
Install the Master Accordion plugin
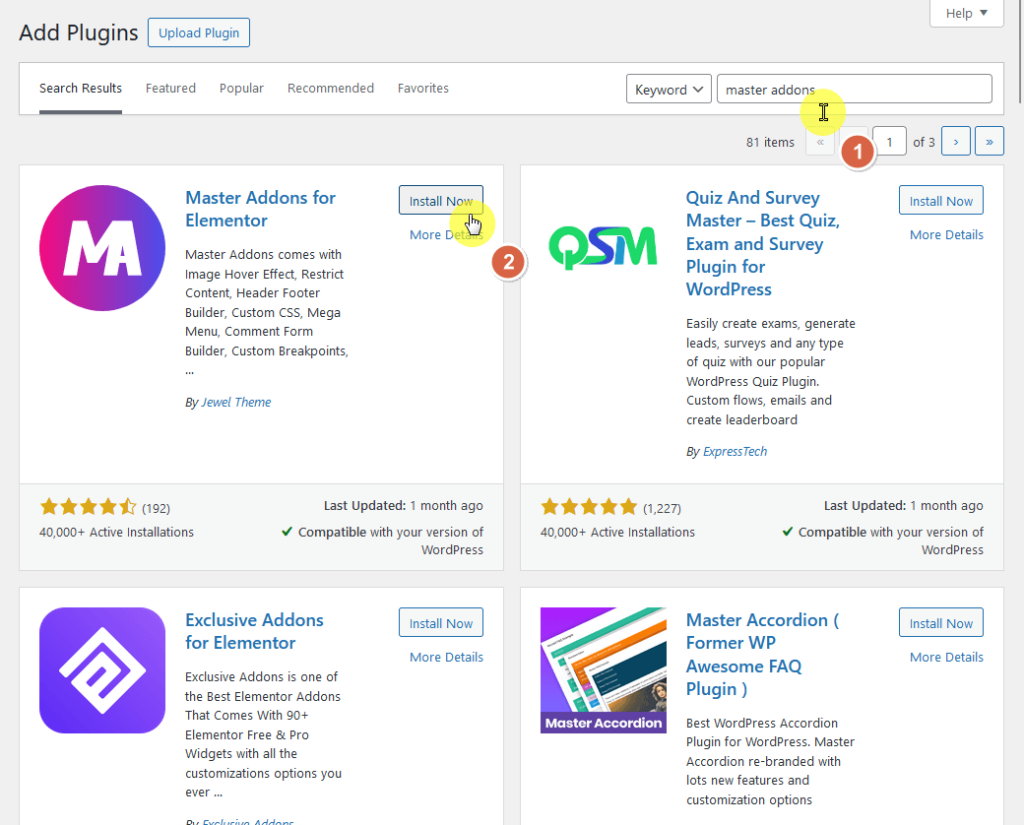pos(941,623)
